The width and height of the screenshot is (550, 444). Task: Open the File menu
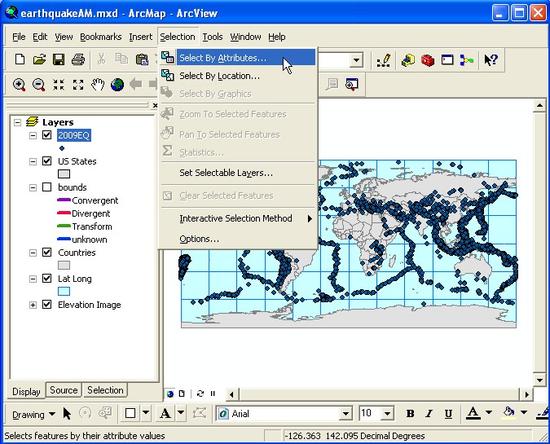[19, 36]
